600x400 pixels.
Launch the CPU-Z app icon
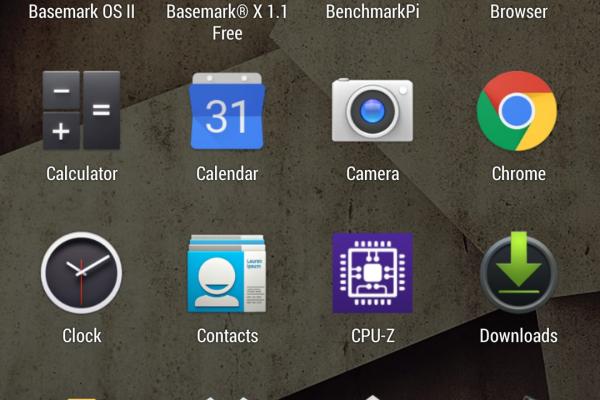coord(372,273)
